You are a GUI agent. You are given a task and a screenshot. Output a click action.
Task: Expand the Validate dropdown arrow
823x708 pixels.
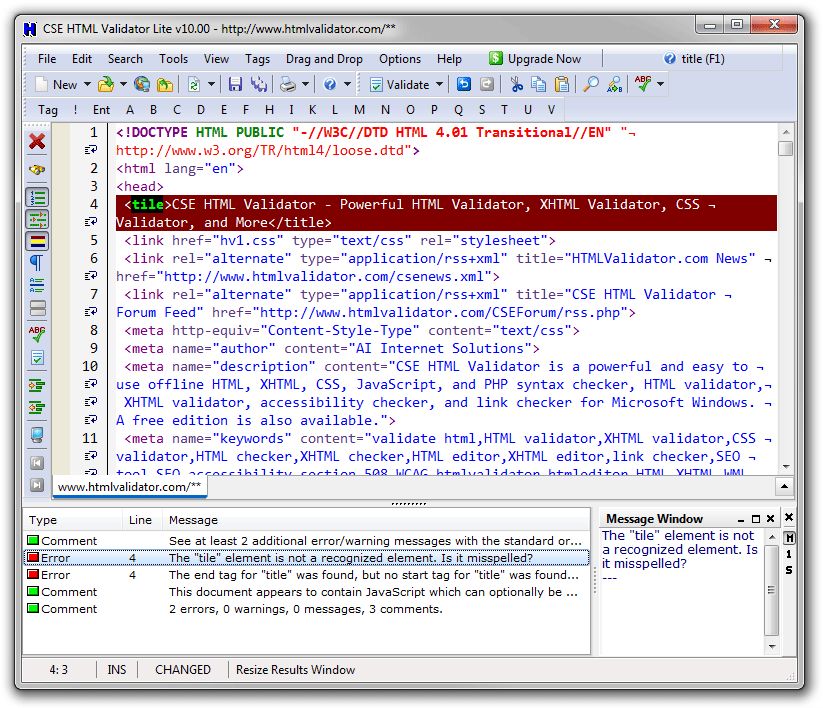[439, 85]
